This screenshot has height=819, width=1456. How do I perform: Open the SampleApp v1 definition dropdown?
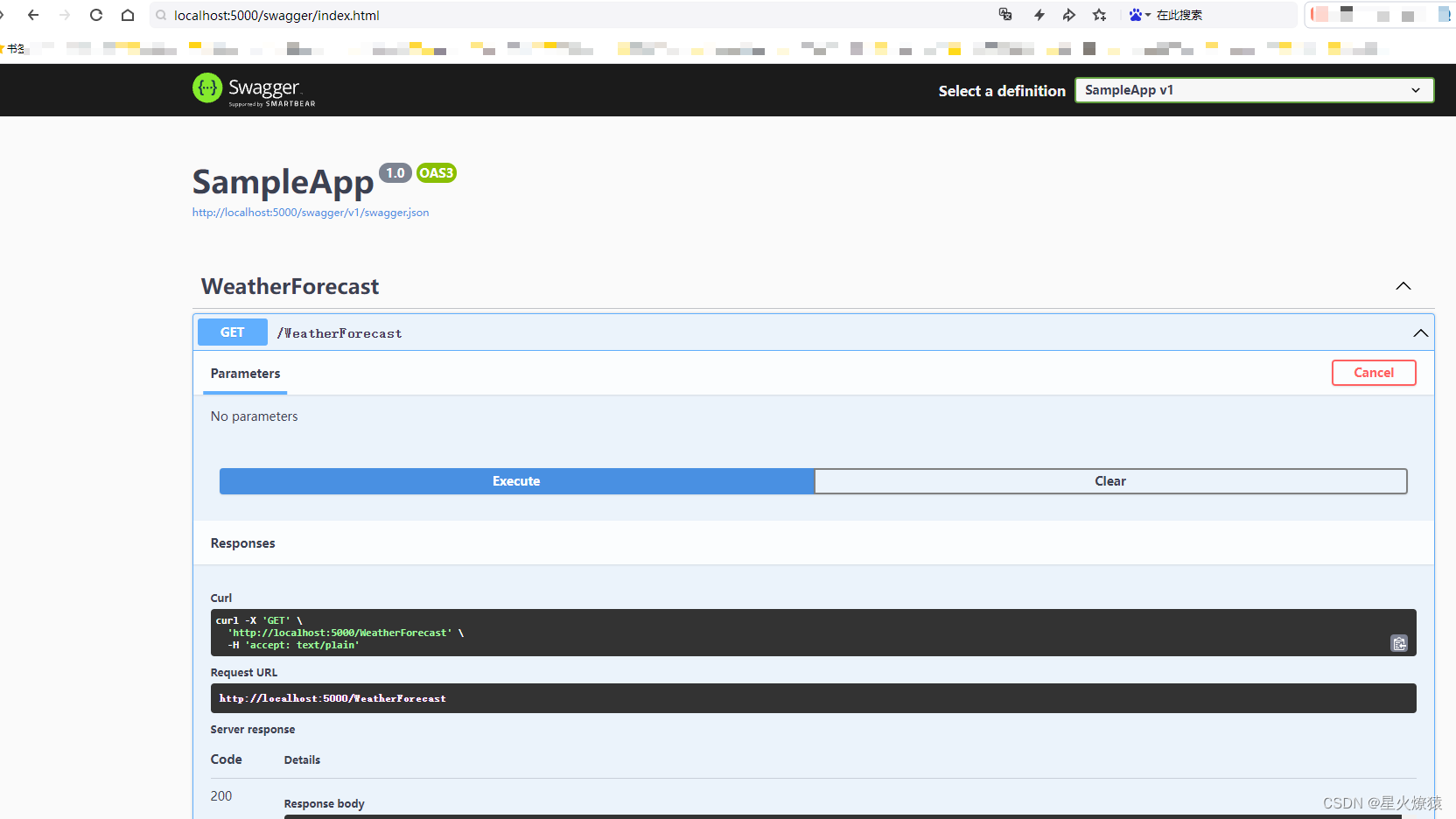(1254, 90)
